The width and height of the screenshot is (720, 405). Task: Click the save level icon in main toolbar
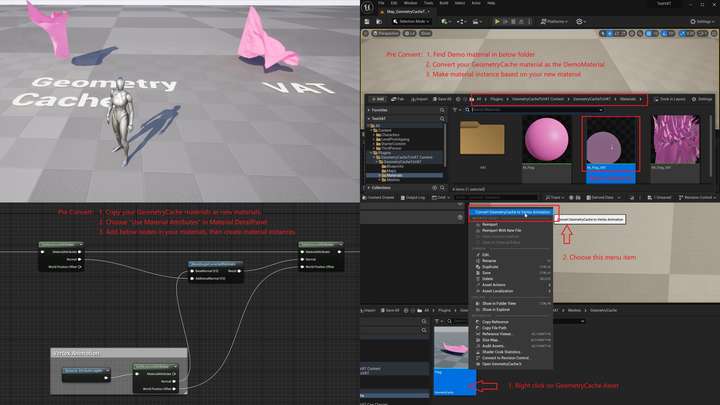point(367,22)
